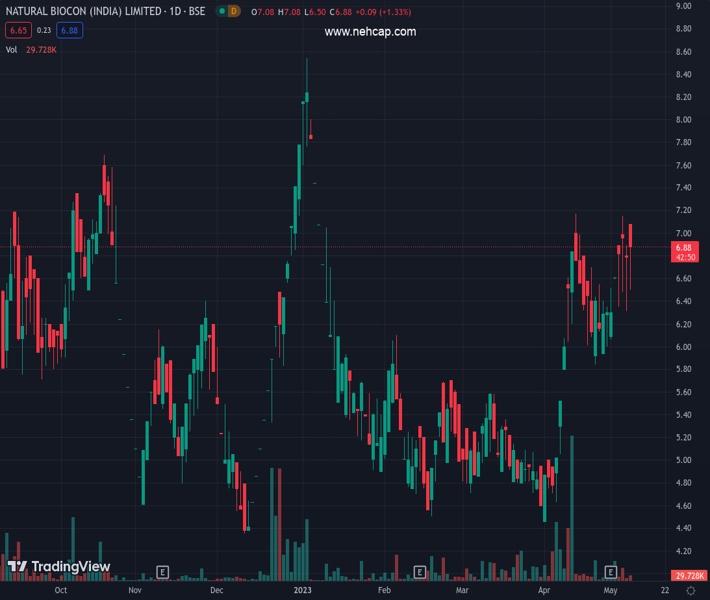
Task: Click the blue 6.88 buy price button
Action: (69, 31)
